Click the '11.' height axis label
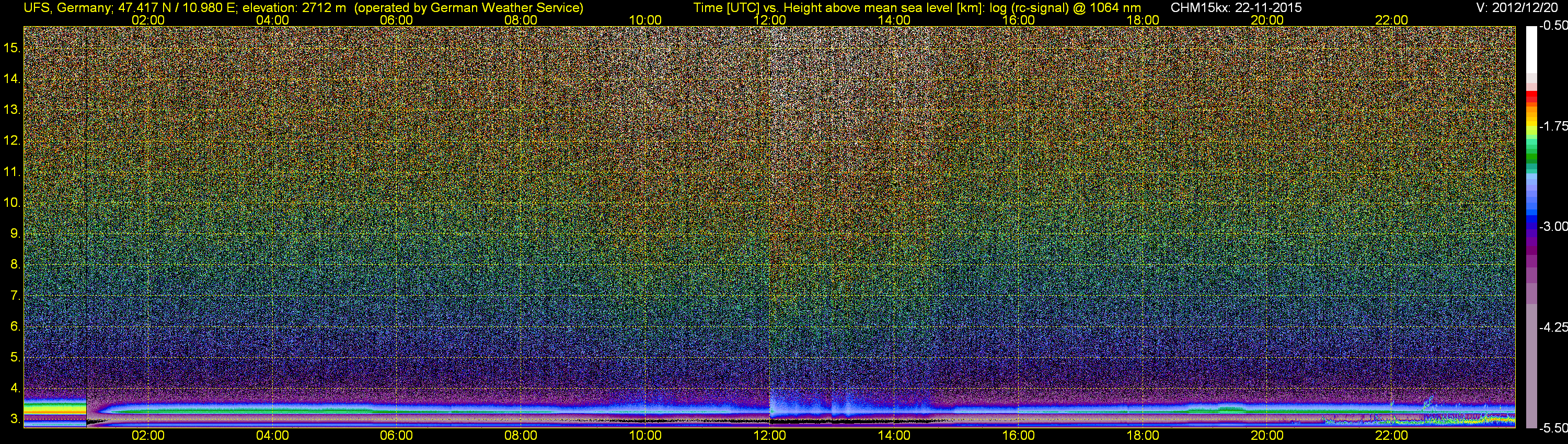Screen dimensions: 1568x444 [12, 172]
